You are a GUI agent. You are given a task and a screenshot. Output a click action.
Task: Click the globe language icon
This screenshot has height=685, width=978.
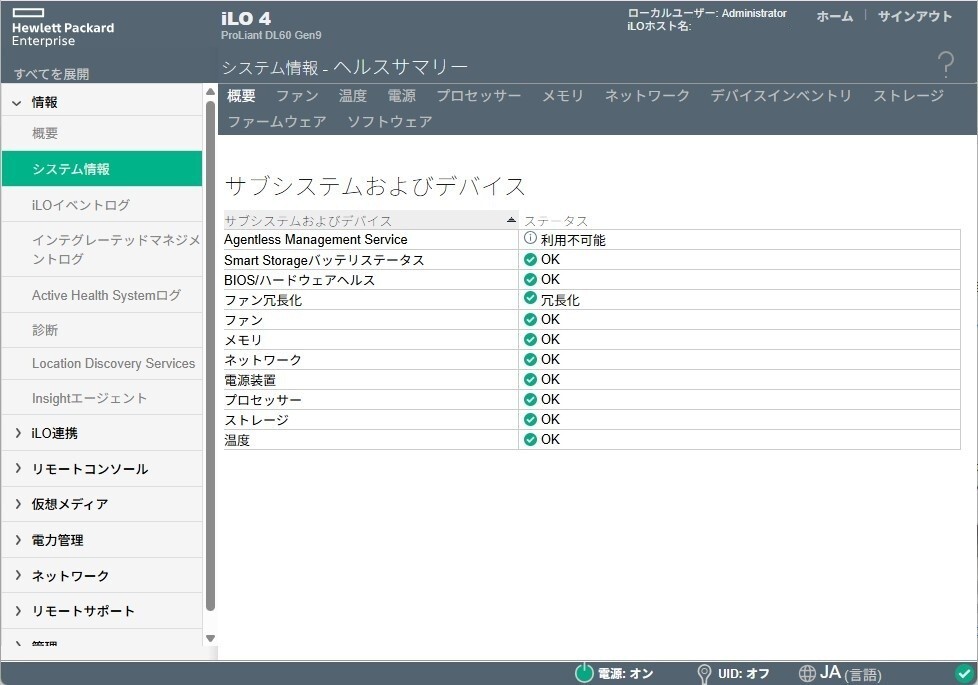point(808,673)
